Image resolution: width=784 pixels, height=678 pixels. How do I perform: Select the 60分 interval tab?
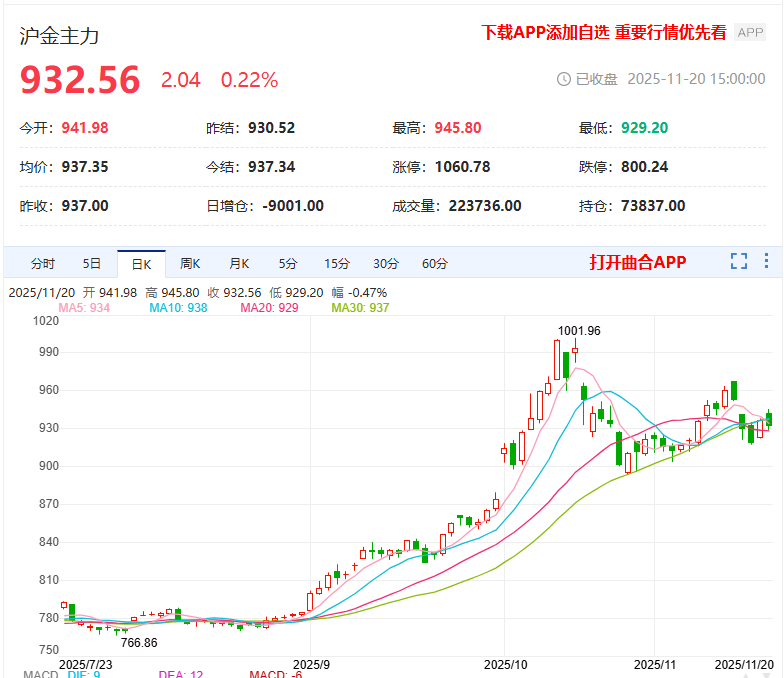pyautogui.click(x=435, y=264)
